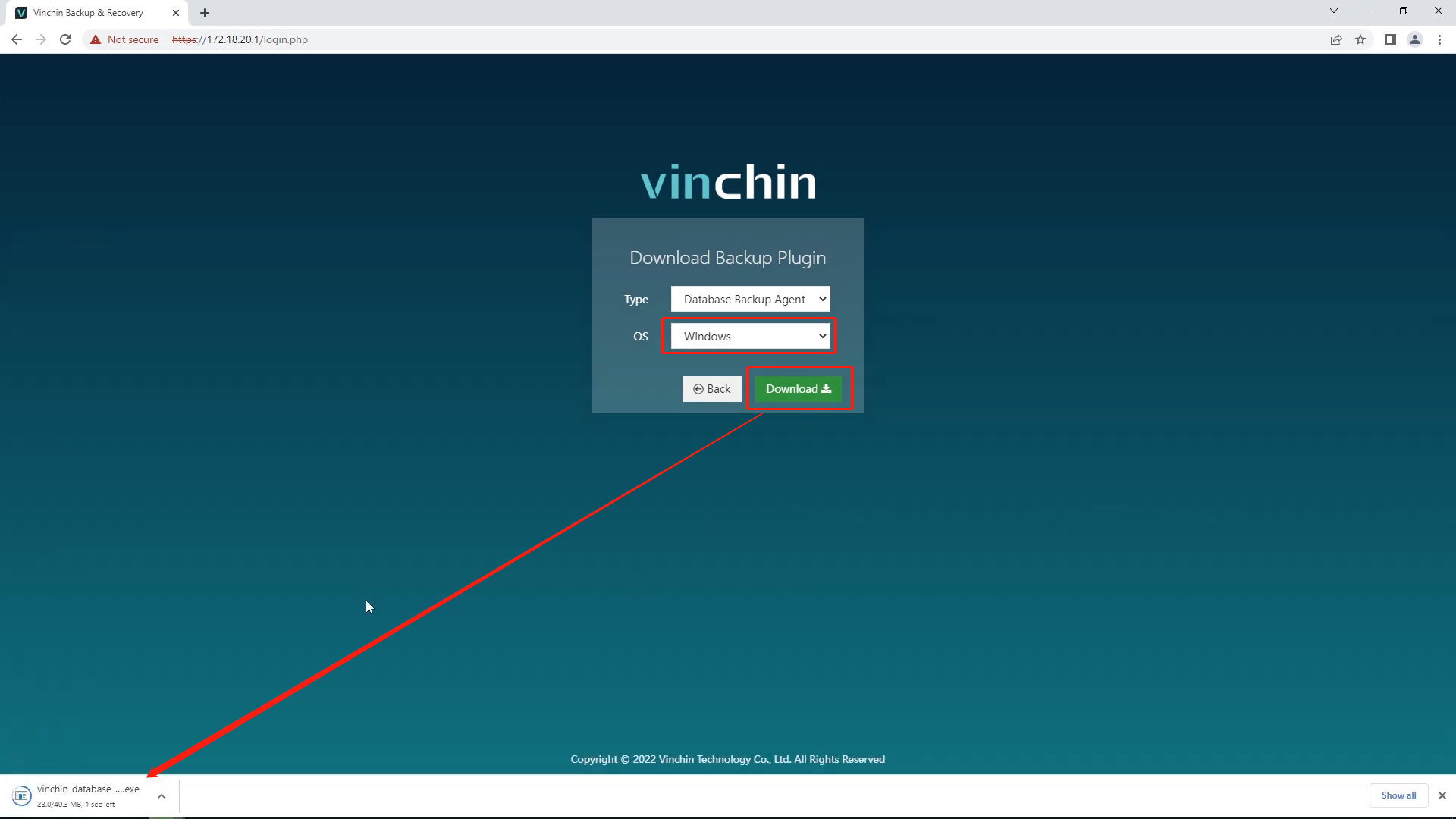Viewport: 1456px width, 819px height.
Task: Click the OS label
Action: (x=641, y=337)
